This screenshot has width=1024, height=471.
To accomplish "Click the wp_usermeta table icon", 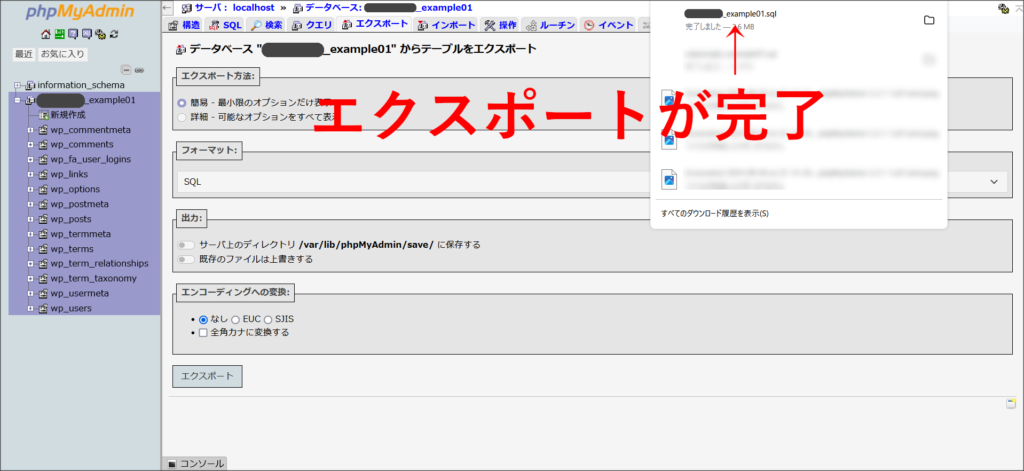I will click(44, 293).
